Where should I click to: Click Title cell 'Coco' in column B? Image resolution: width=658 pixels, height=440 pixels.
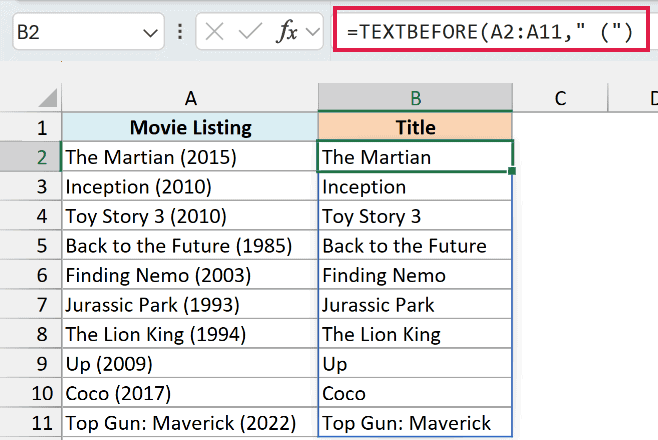(415, 393)
